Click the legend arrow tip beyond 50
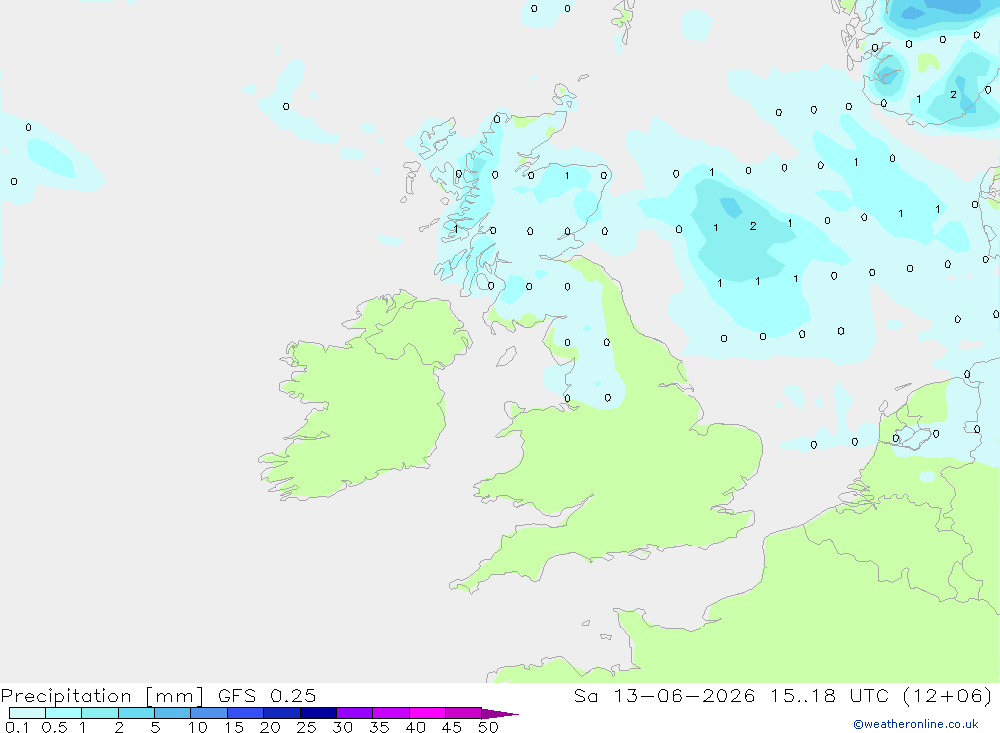1000x733 pixels. click(500, 714)
